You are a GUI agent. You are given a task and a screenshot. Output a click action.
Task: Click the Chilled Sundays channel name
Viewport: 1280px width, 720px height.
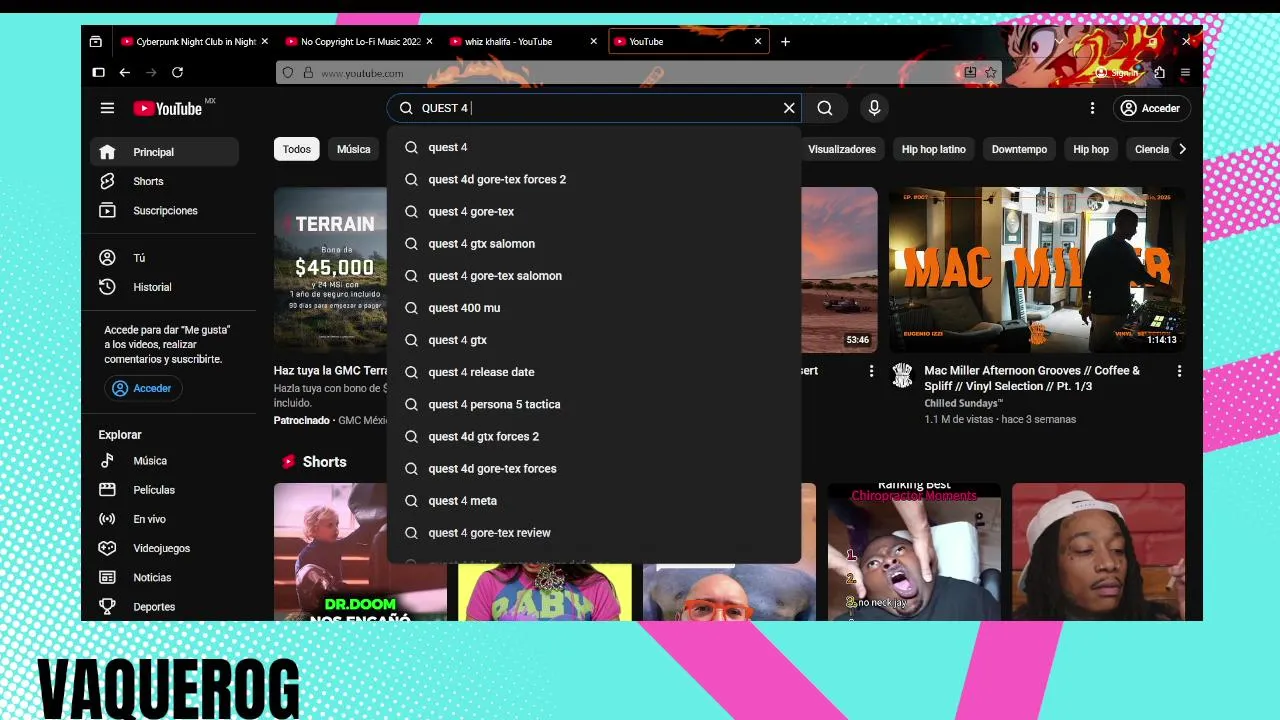963,403
